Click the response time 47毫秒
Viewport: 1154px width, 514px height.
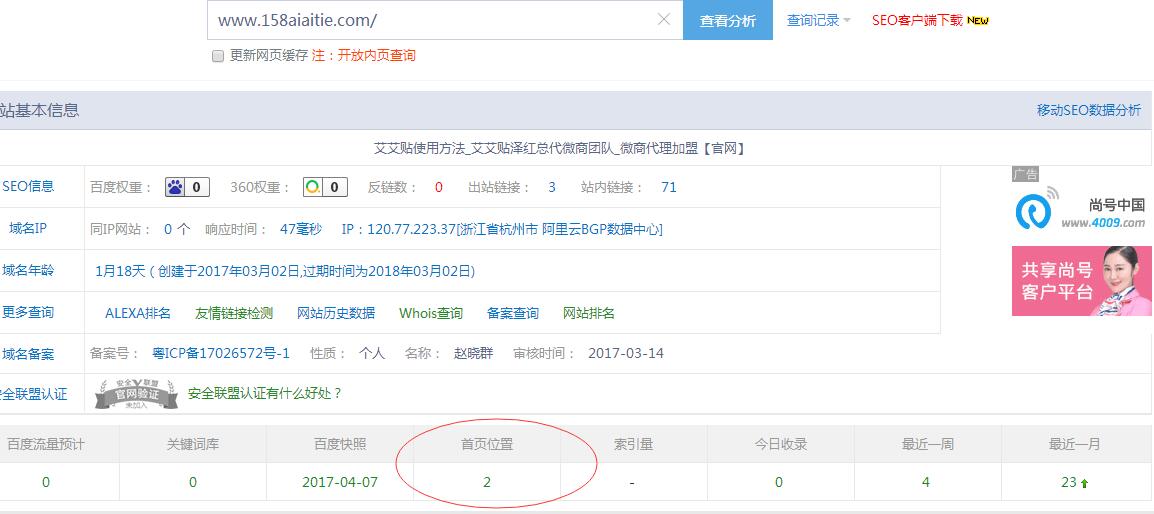[x=301, y=229]
